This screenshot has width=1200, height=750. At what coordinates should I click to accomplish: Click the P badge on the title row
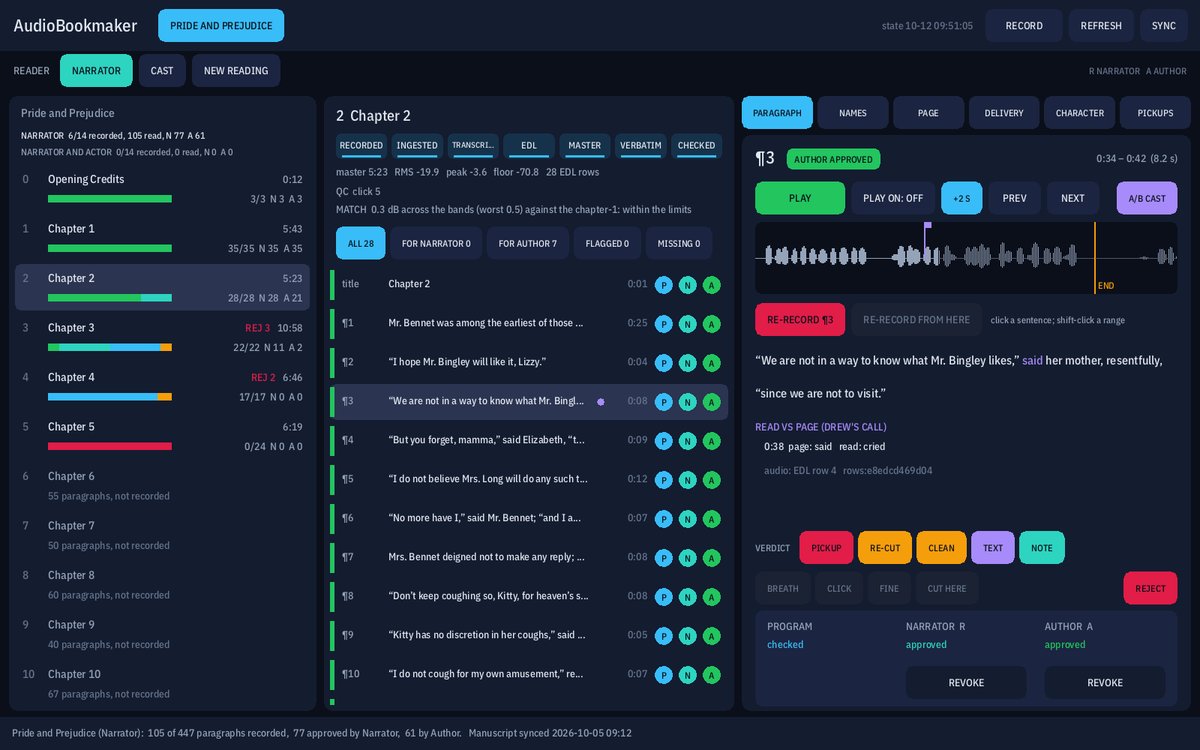point(663,284)
